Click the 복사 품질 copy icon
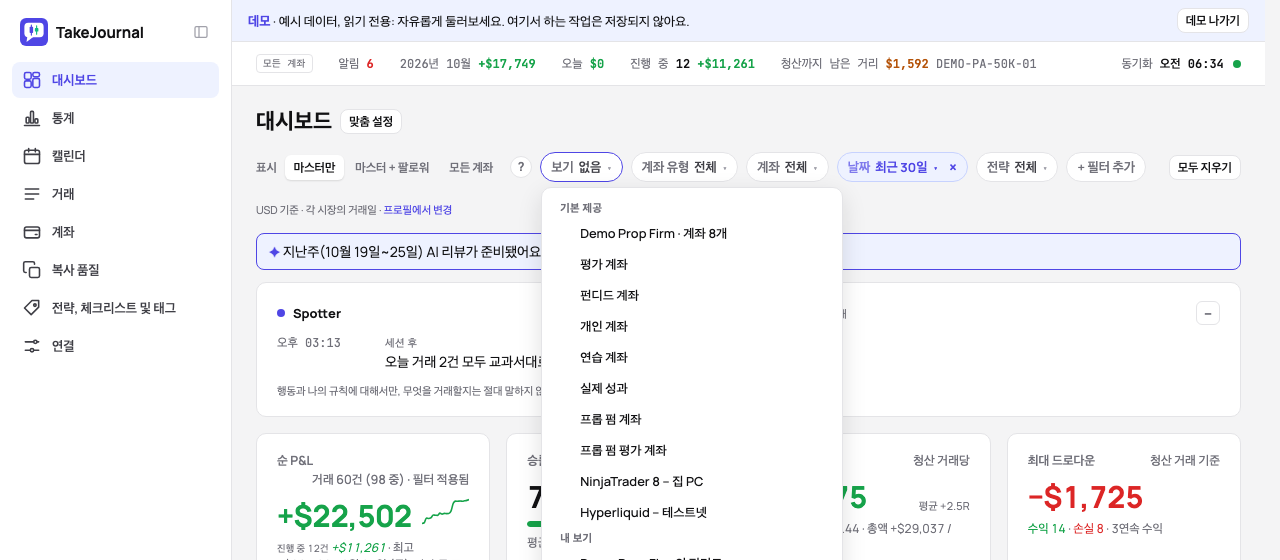Image resolution: width=1280 pixels, height=560 pixels. [32, 270]
